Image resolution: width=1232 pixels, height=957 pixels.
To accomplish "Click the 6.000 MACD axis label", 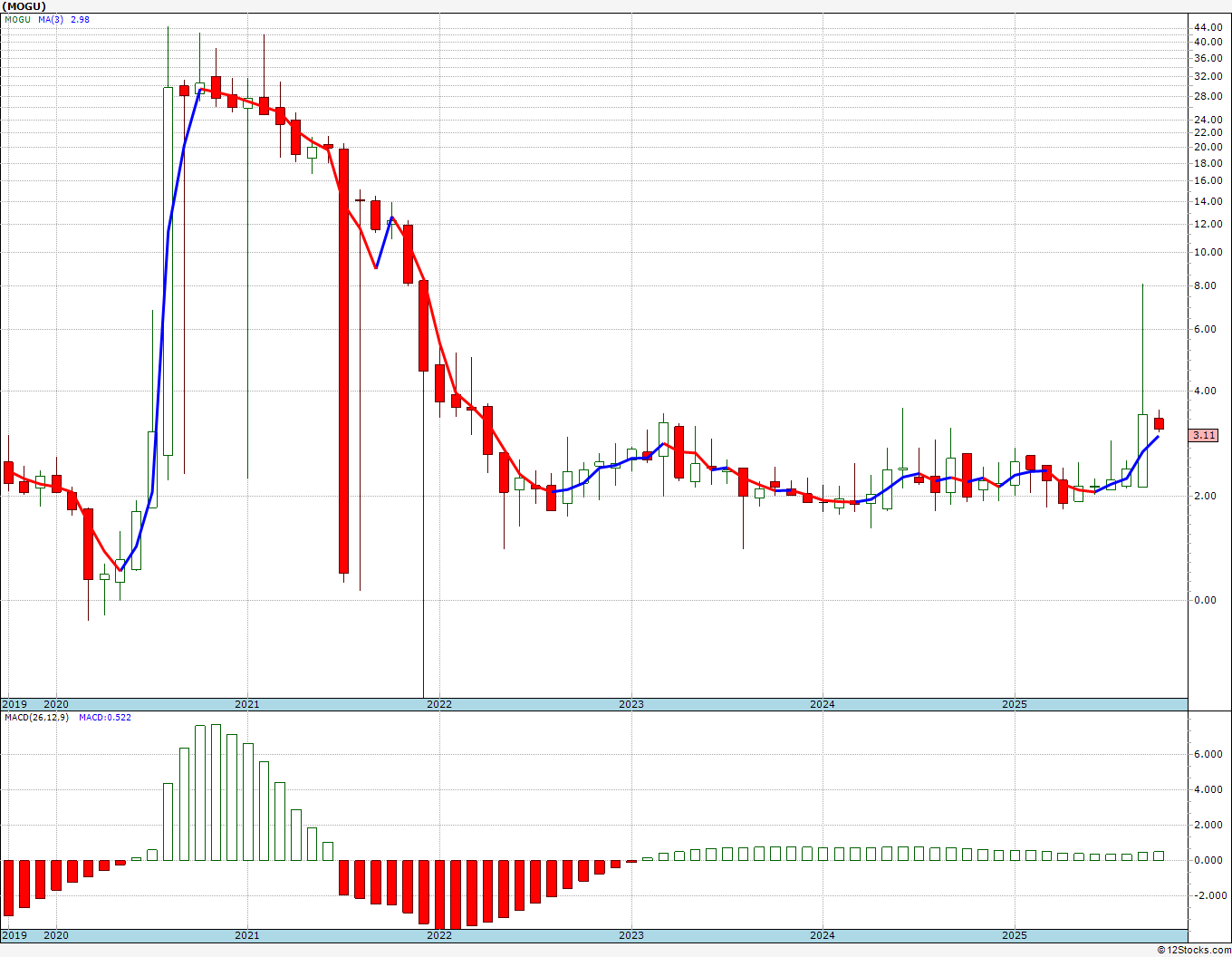I will coord(1208,754).
